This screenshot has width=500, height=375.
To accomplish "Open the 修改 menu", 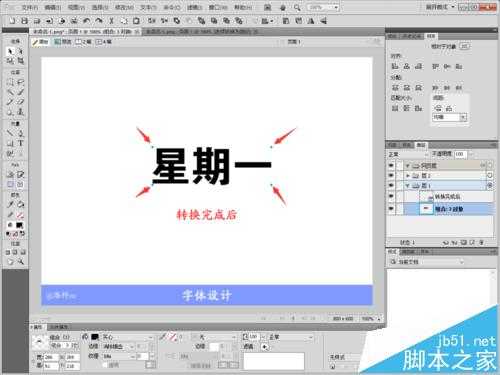I will [124, 7].
